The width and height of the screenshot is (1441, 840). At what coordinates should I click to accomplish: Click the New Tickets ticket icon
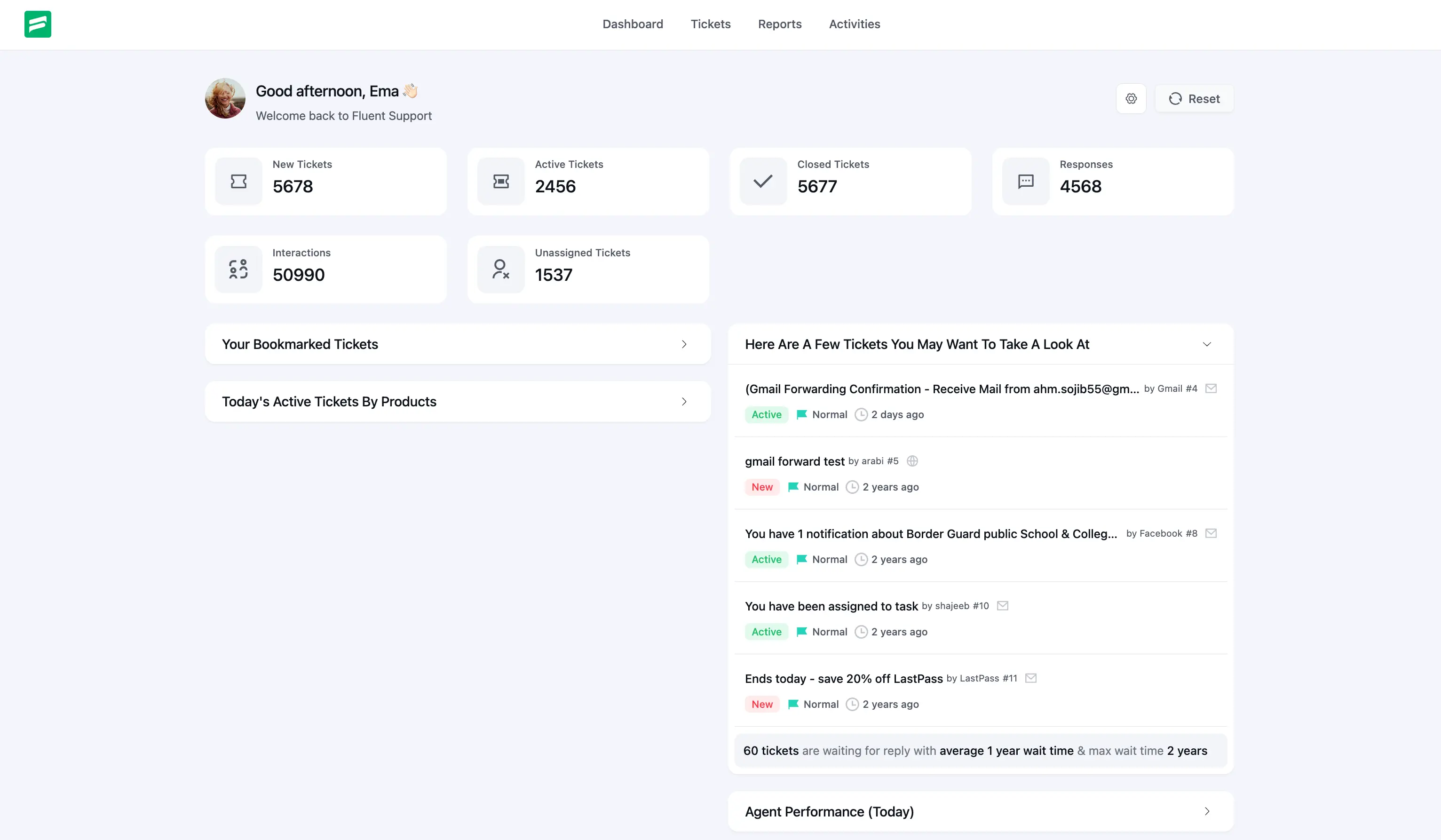coord(238,181)
